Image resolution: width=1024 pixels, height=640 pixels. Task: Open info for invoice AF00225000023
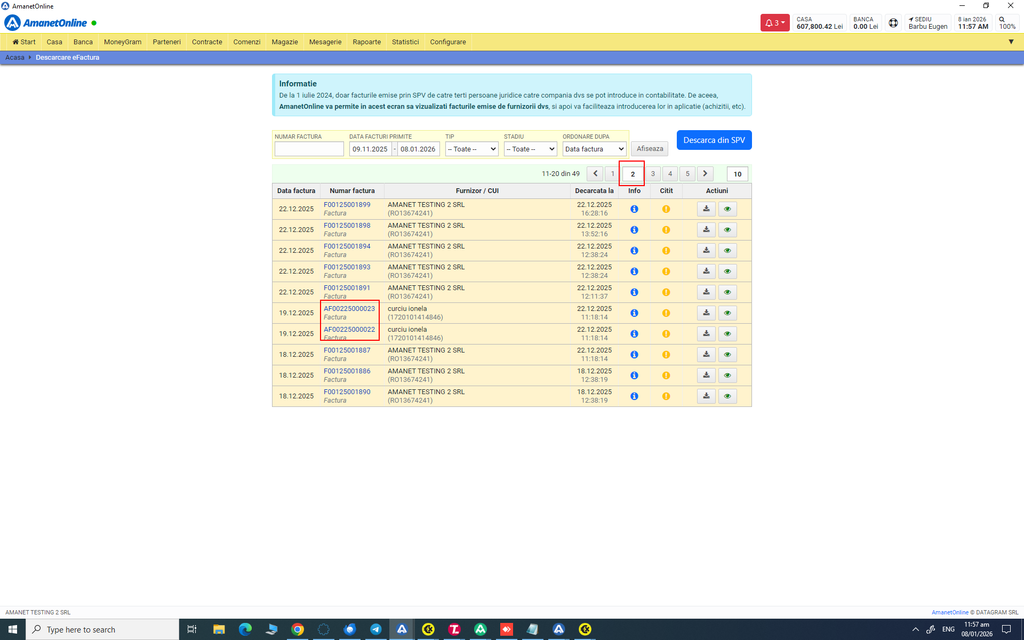pyautogui.click(x=634, y=313)
